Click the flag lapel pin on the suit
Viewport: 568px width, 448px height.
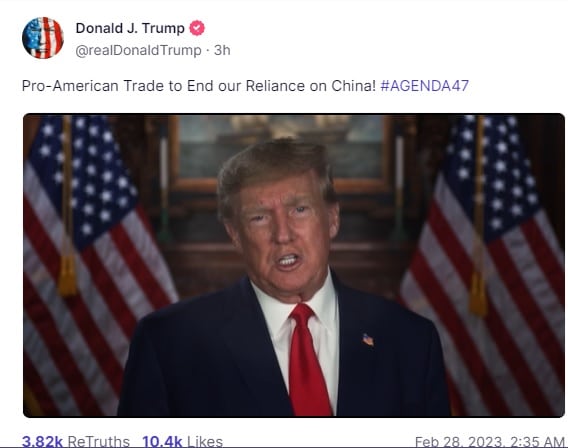(368, 340)
